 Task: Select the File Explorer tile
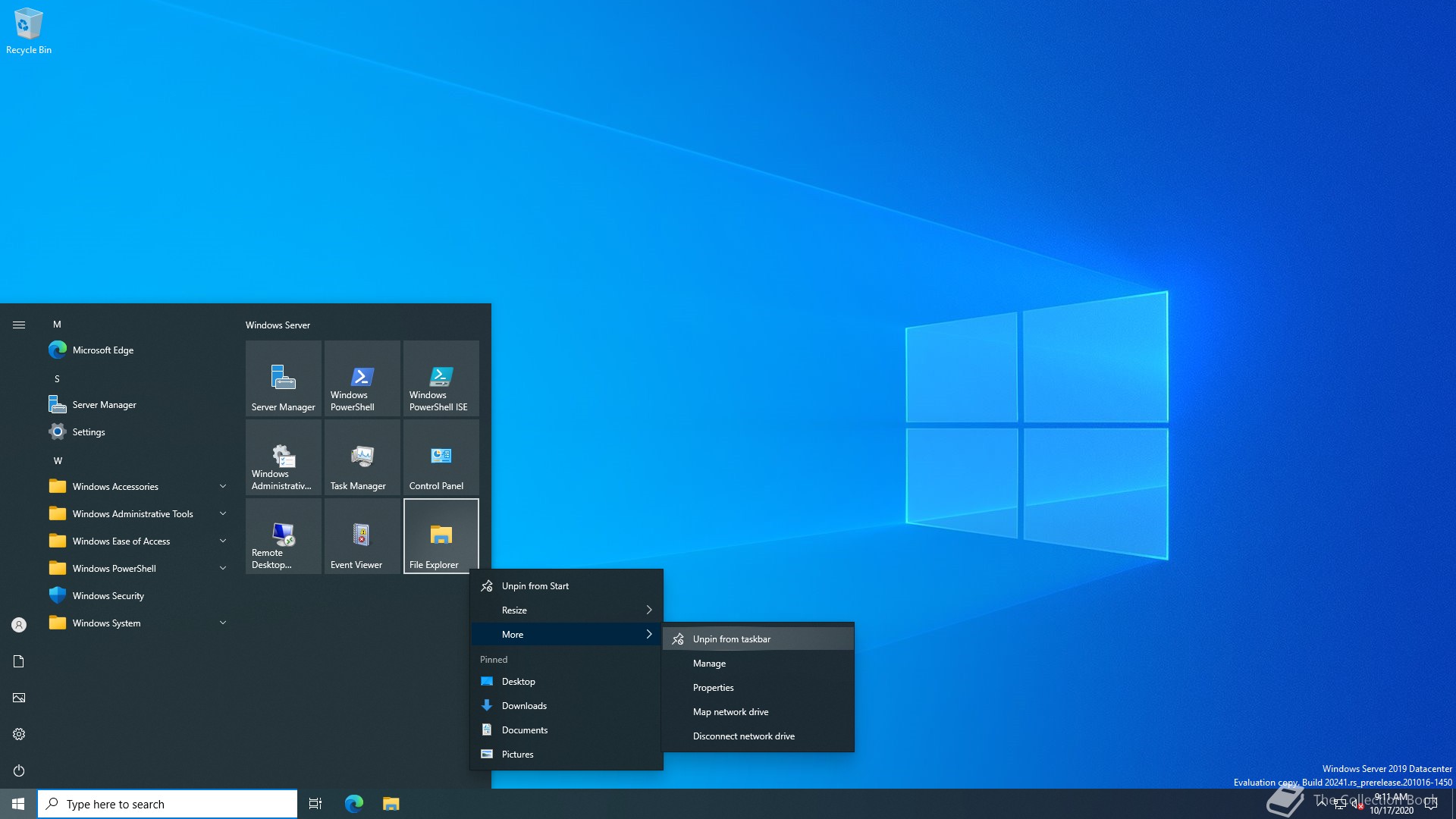click(441, 535)
